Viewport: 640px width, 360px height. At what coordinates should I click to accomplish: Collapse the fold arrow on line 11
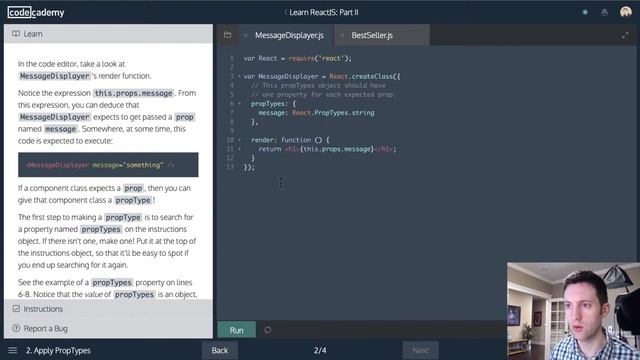239,149
